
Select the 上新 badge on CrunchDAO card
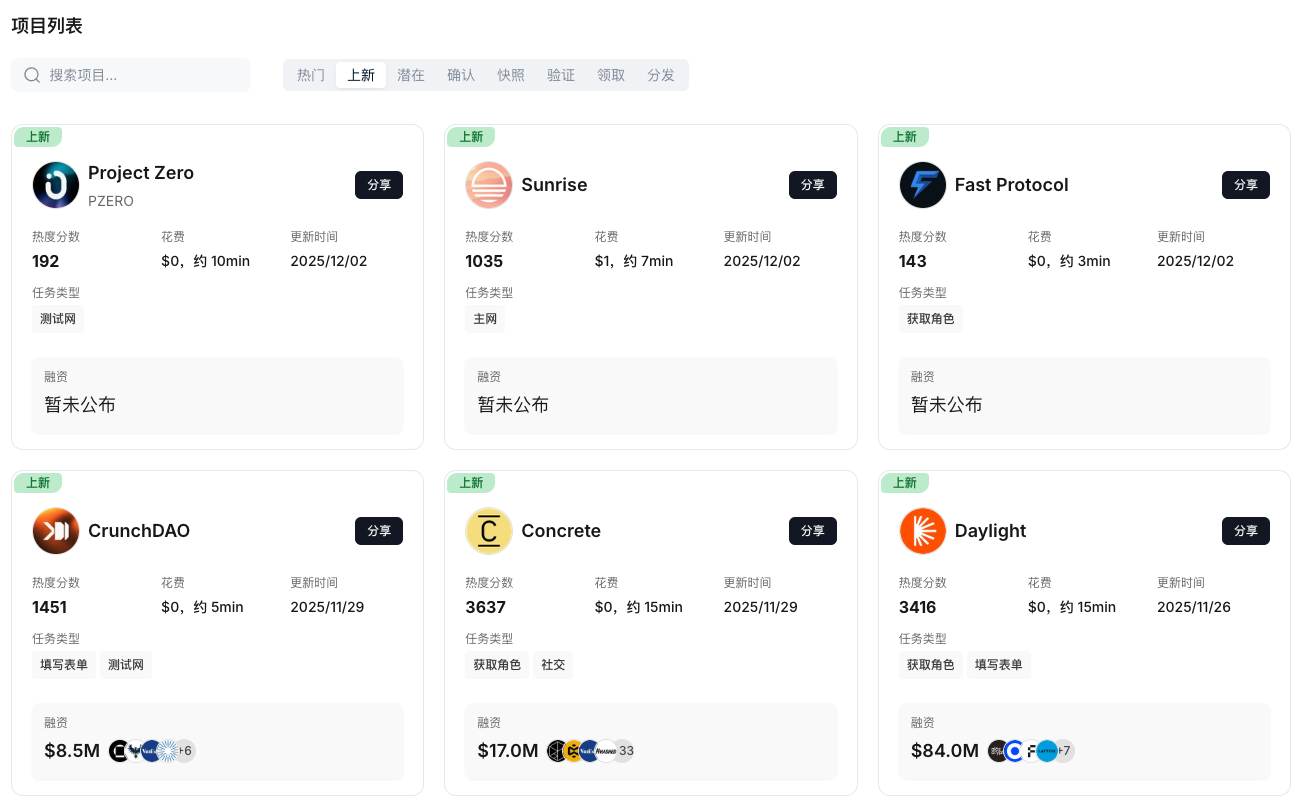click(x=38, y=482)
